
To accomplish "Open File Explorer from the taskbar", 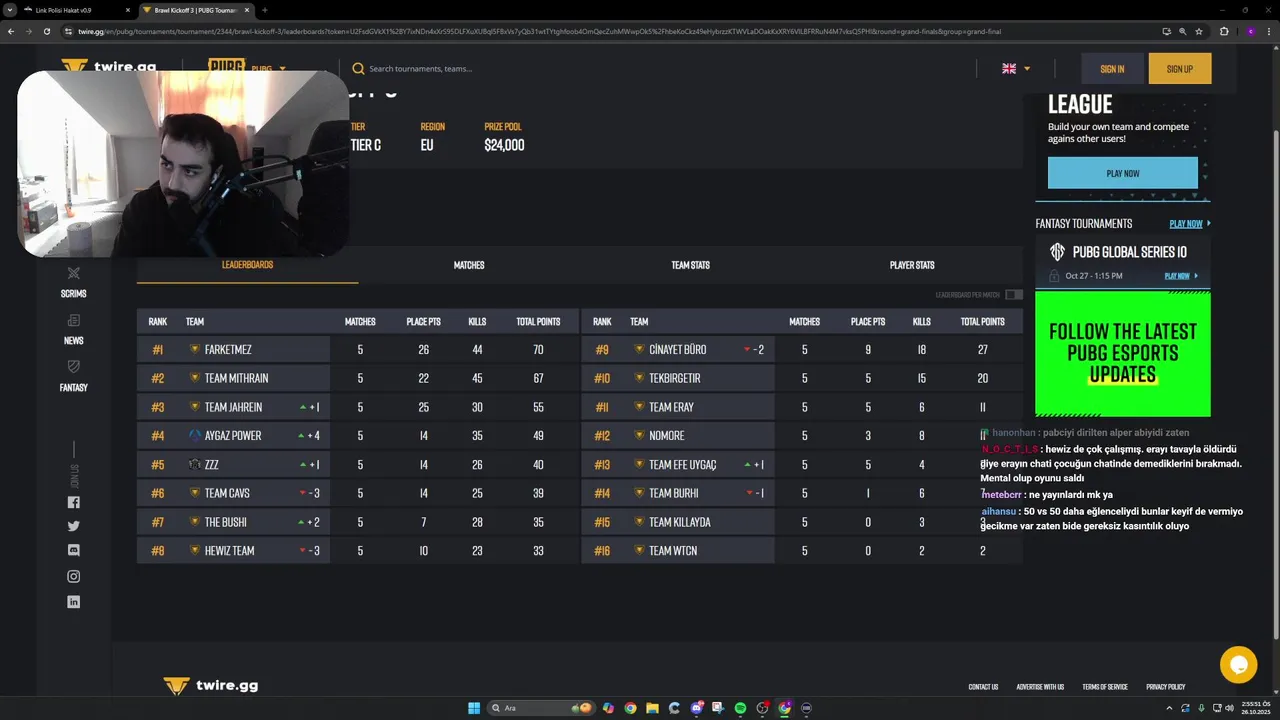I will click(652, 708).
